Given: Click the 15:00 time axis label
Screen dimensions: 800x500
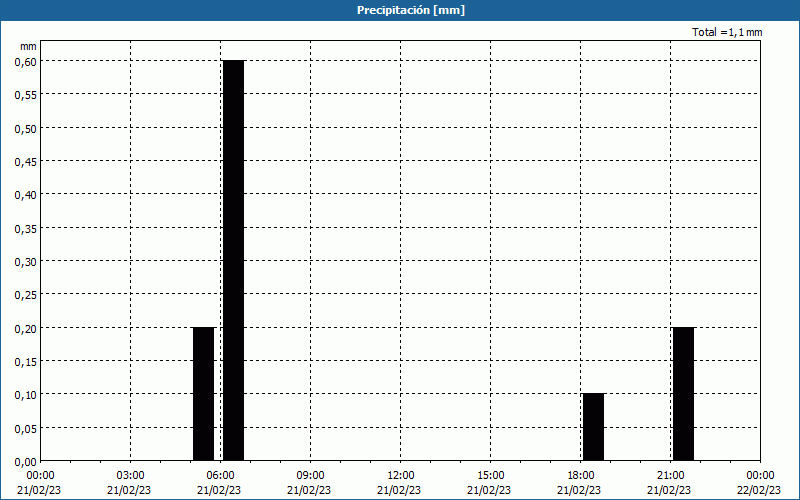Looking at the screenshot, I should pyautogui.click(x=490, y=475).
